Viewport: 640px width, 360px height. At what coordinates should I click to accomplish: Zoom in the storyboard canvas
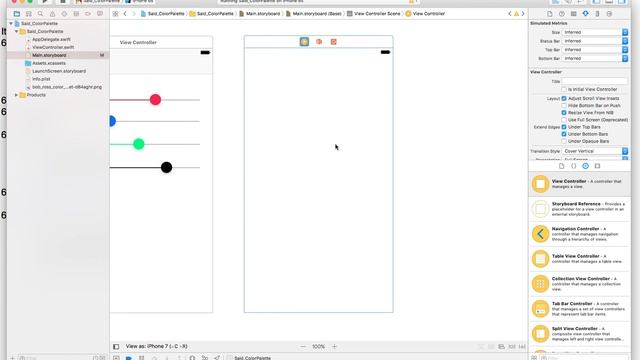click(x=334, y=347)
